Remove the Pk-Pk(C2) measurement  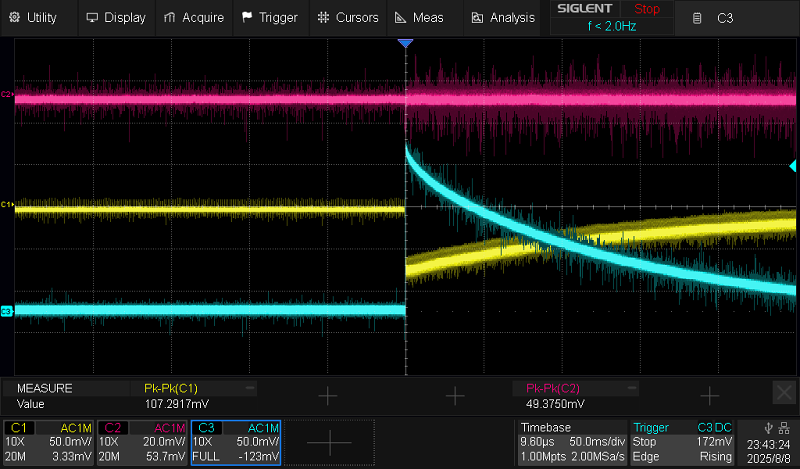click(630, 387)
